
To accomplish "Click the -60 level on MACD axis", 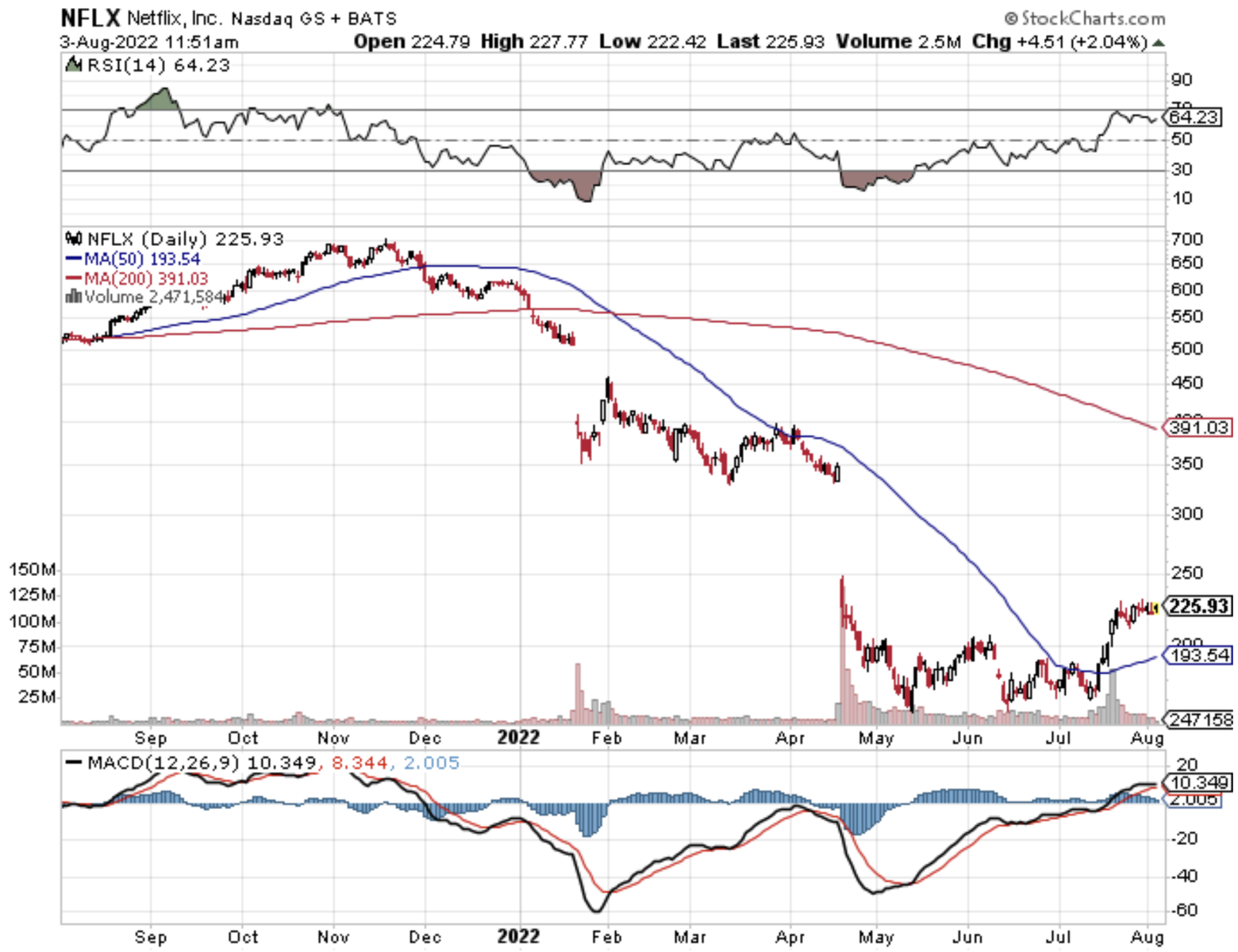I will tap(1184, 910).
